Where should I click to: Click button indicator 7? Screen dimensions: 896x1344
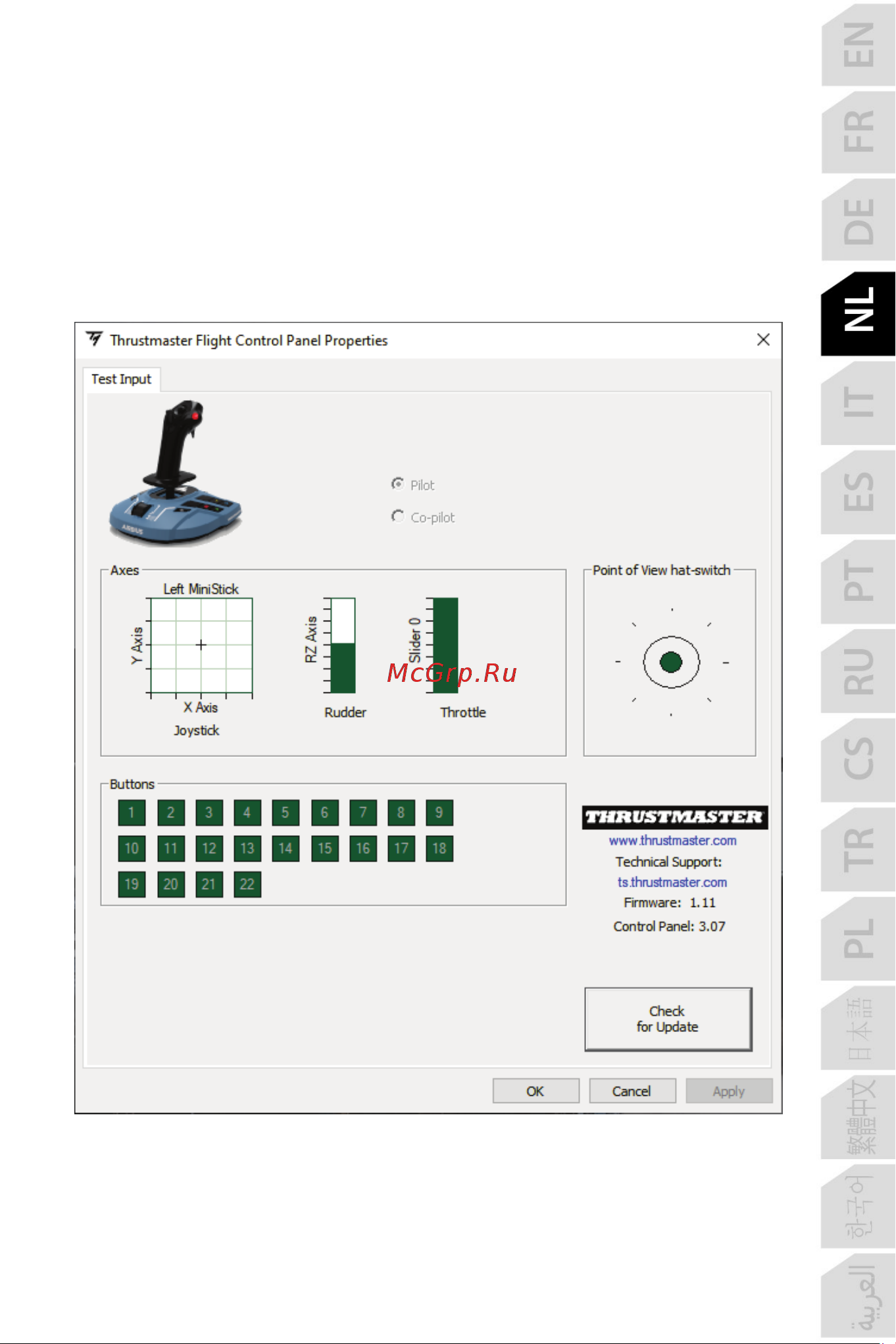[362, 813]
